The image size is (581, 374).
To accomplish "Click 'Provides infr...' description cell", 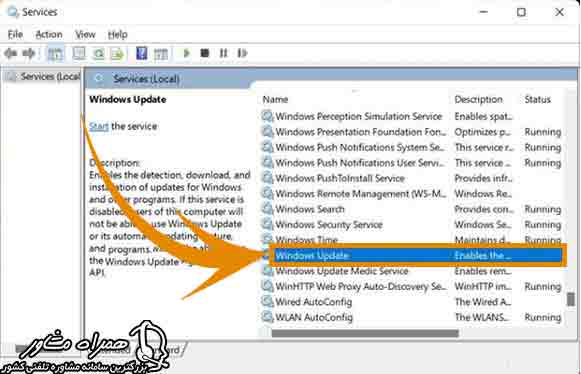I will coord(484,178).
